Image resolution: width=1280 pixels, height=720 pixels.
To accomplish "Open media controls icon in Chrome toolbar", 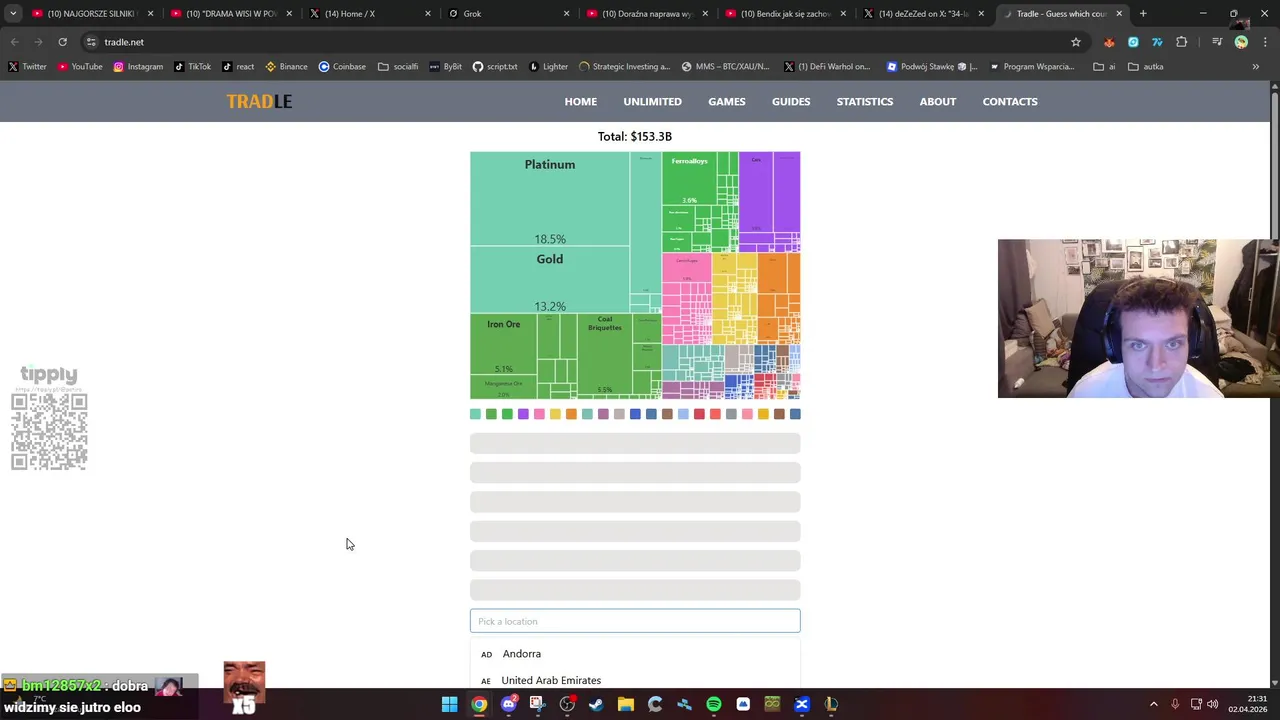I will pos(1217,42).
